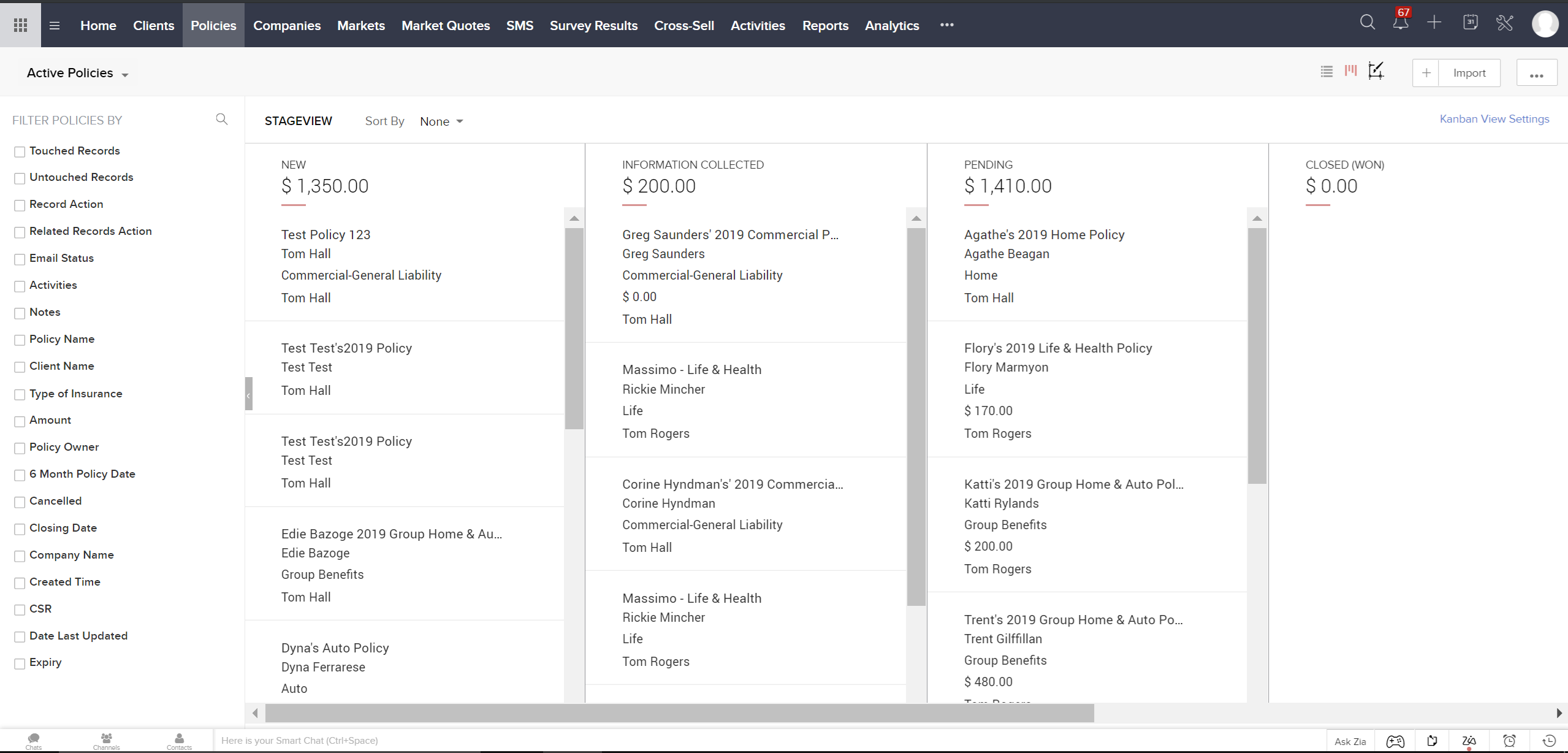
Task: Go to the Market Quotes tab
Action: point(446,25)
